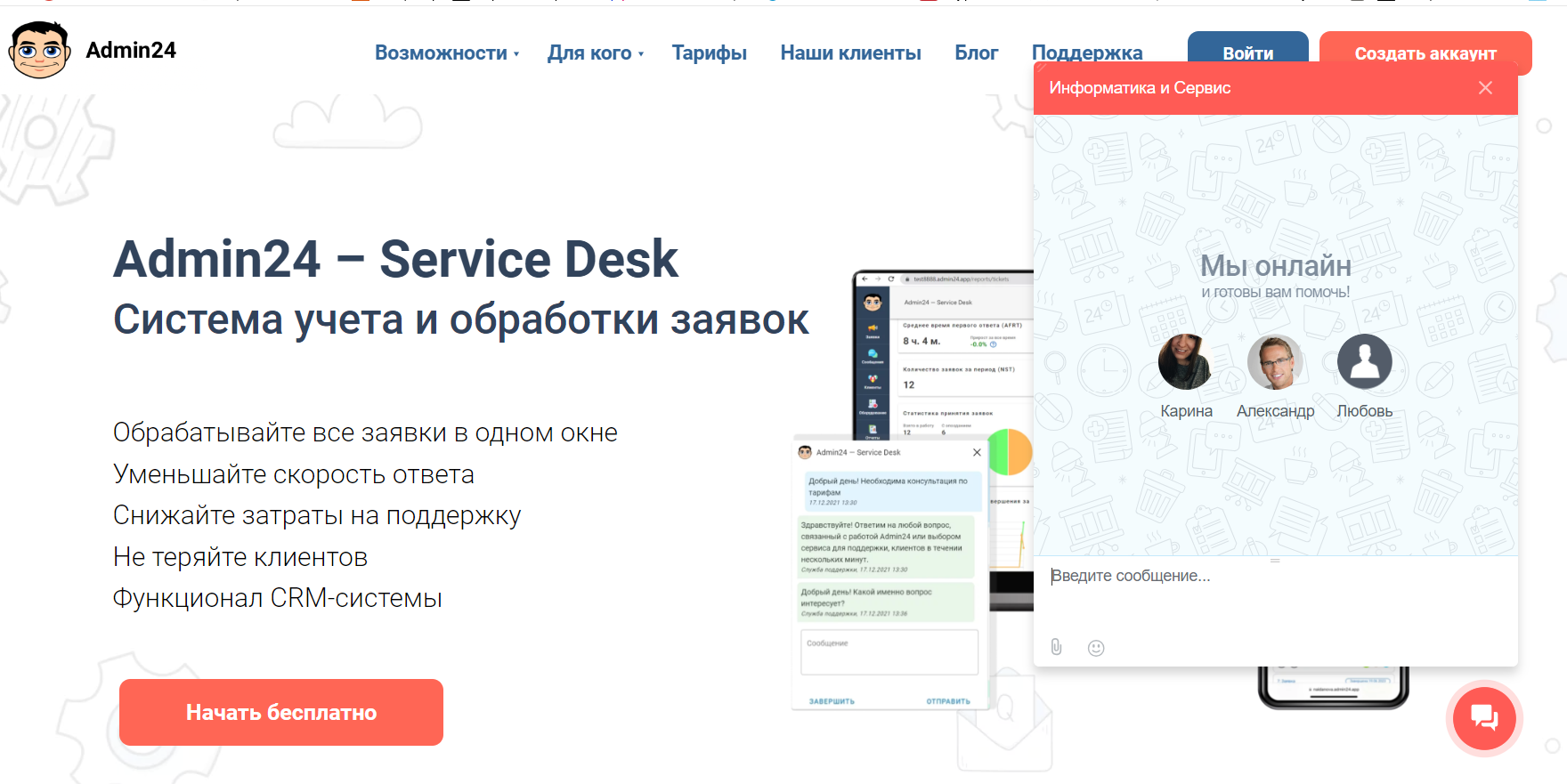Close the Информатика и Сервис chat panel
1567x784 pixels.
(1485, 87)
